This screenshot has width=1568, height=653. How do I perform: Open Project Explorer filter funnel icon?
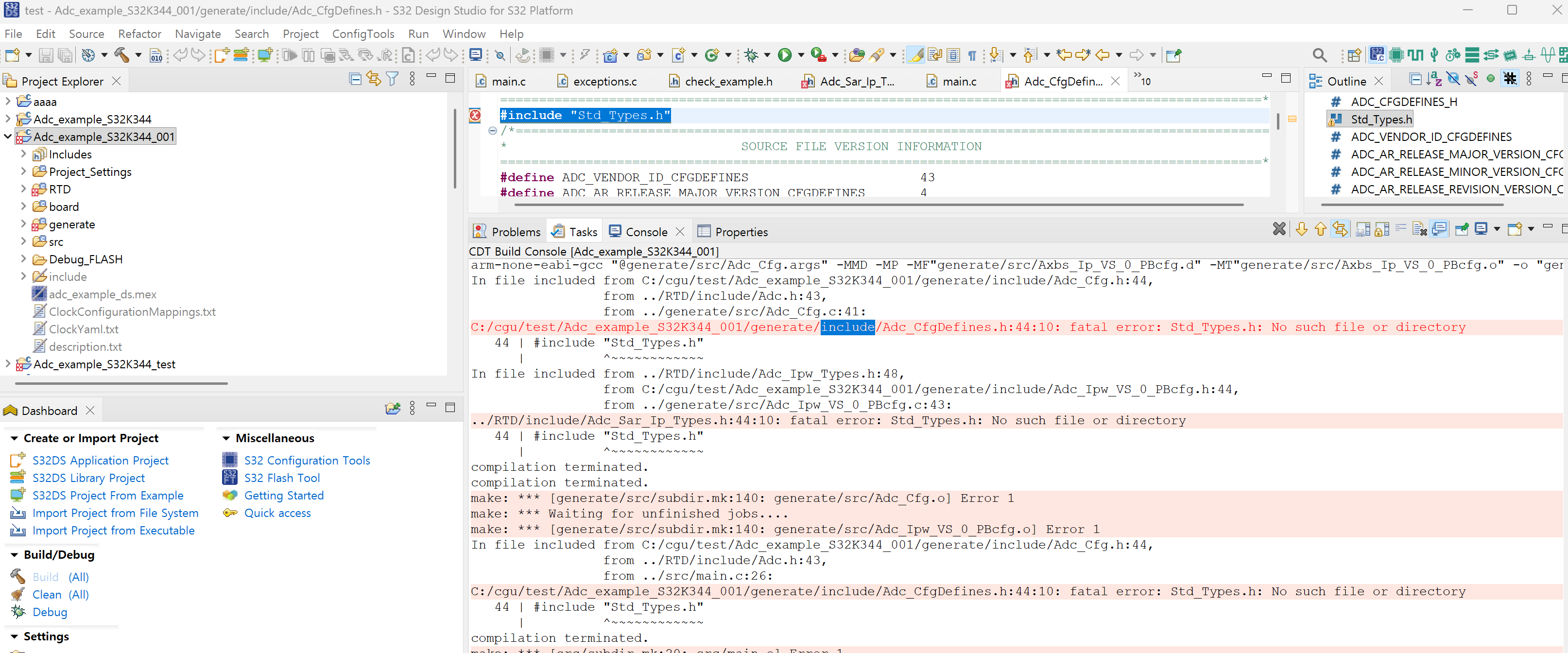pyautogui.click(x=393, y=79)
